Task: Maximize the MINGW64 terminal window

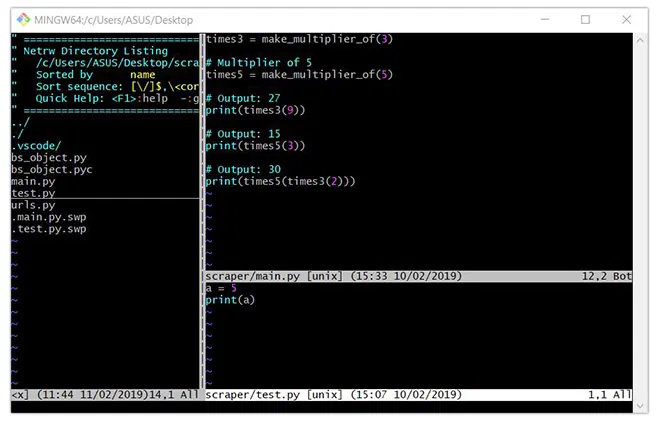Action: coord(585,19)
